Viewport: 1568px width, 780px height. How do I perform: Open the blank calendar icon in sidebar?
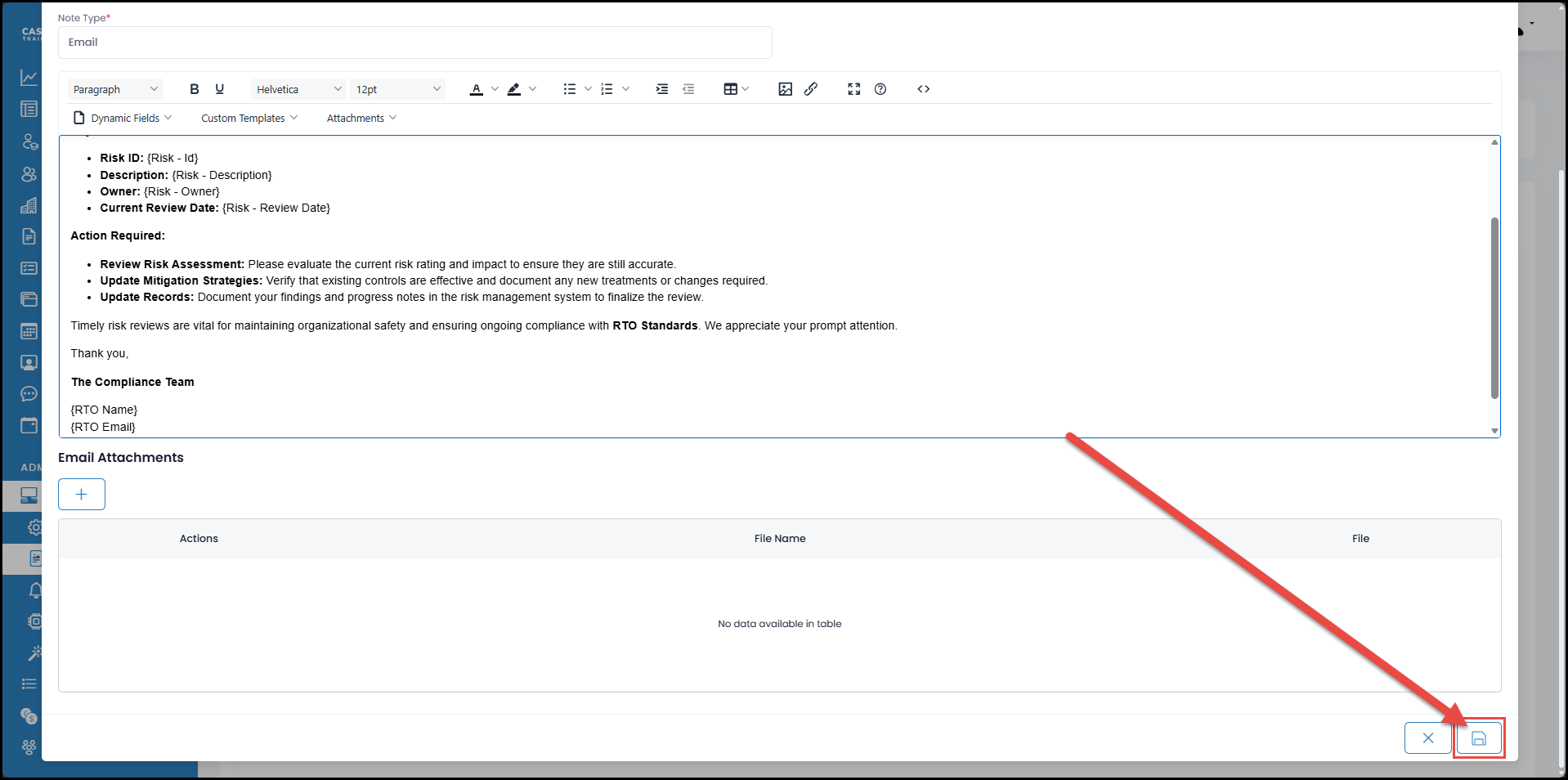(x=29, y=425)
